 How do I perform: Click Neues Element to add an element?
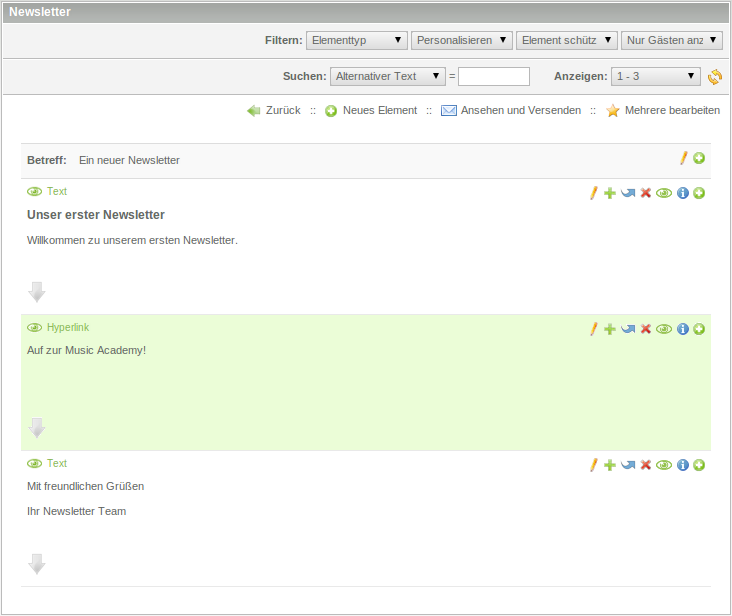tap(379, 110)
